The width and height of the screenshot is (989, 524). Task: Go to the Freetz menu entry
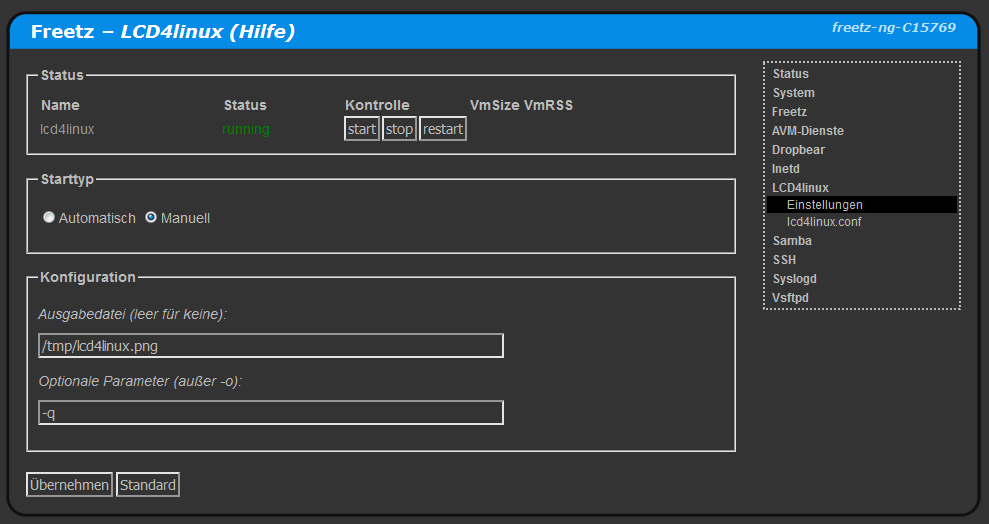point(789,112)
